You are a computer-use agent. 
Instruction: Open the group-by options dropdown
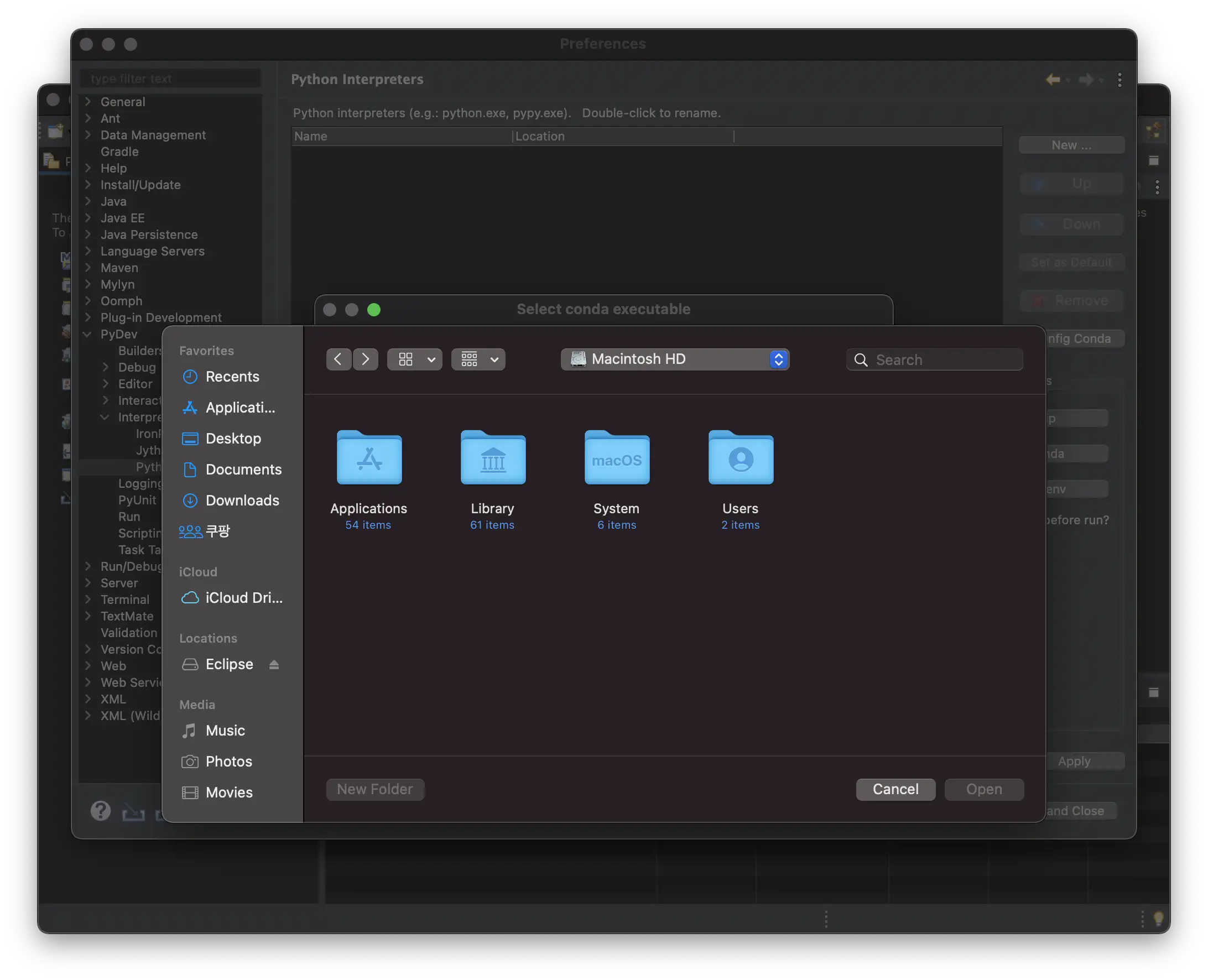[478, 359]
